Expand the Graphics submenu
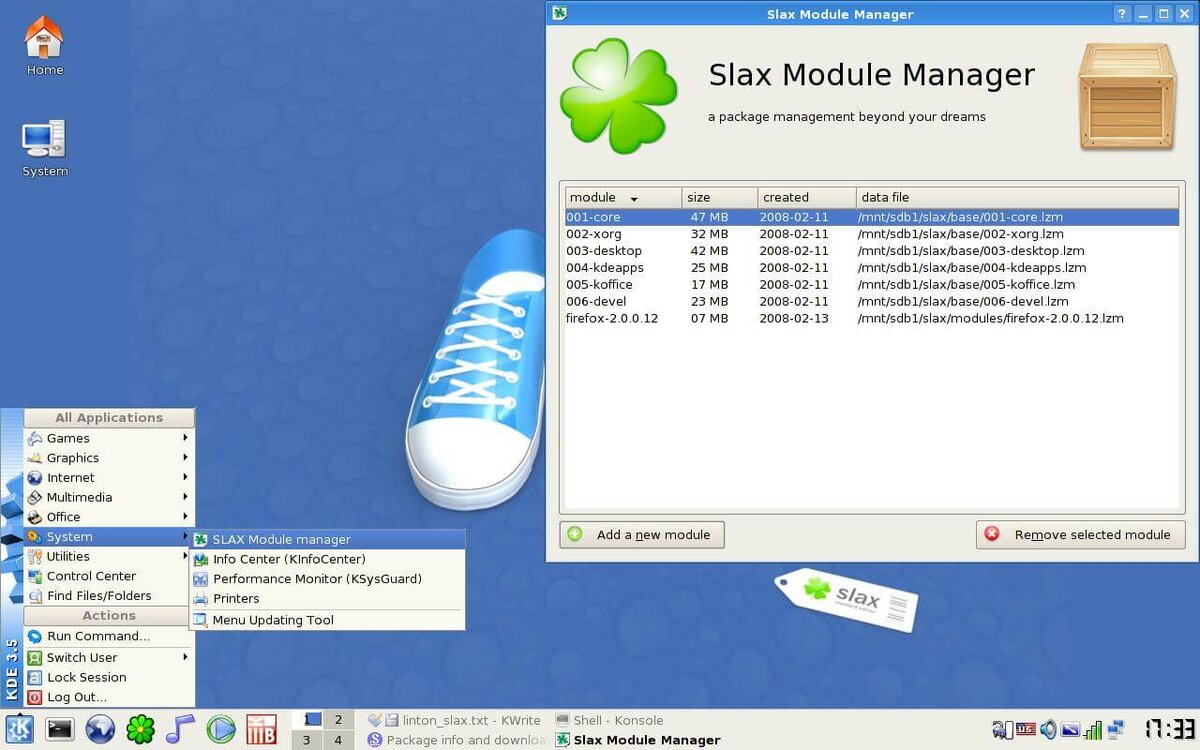 coord(108,458)
